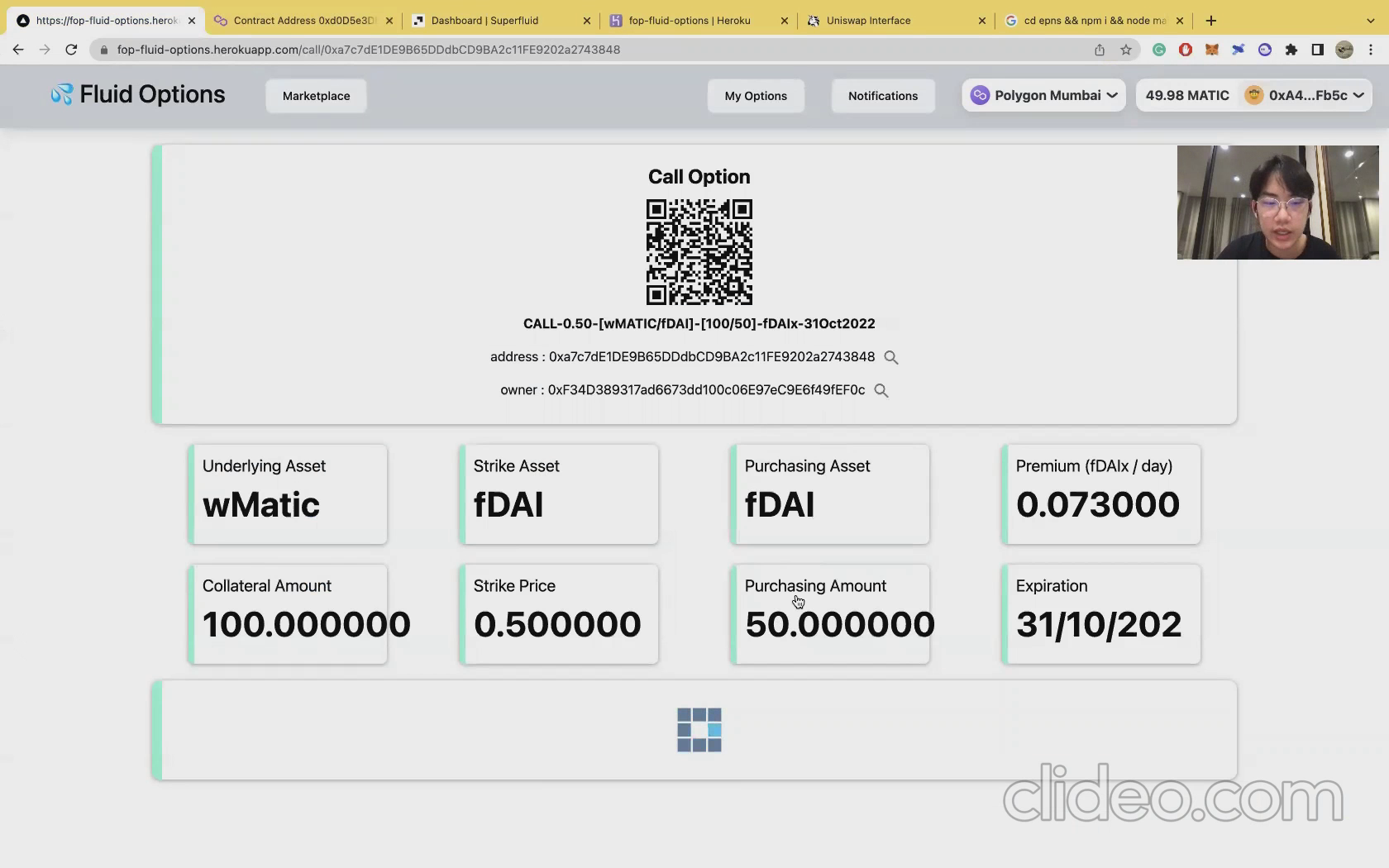Open the red shield extension icon
The width and height of the screenshot is (1389, 868).
pyautogui.click(x=1186, y=50)
